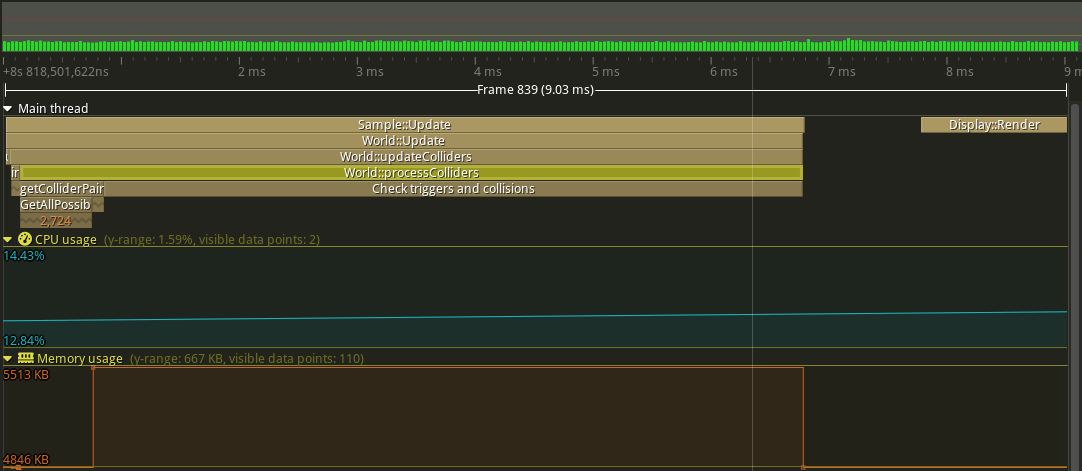Screen dimensions: 1082x471
Task: Select the highlighted World::processColliders zone
Action: (411, 172)
